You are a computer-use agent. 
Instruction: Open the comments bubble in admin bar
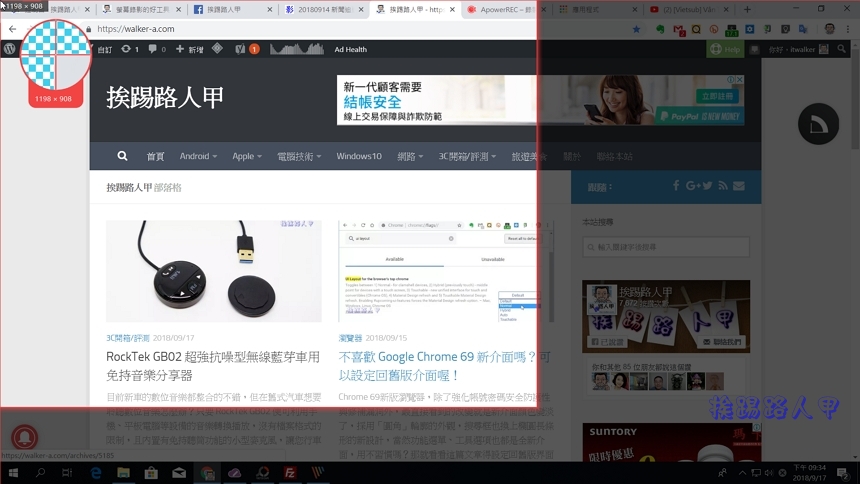[x=157, y=49]
